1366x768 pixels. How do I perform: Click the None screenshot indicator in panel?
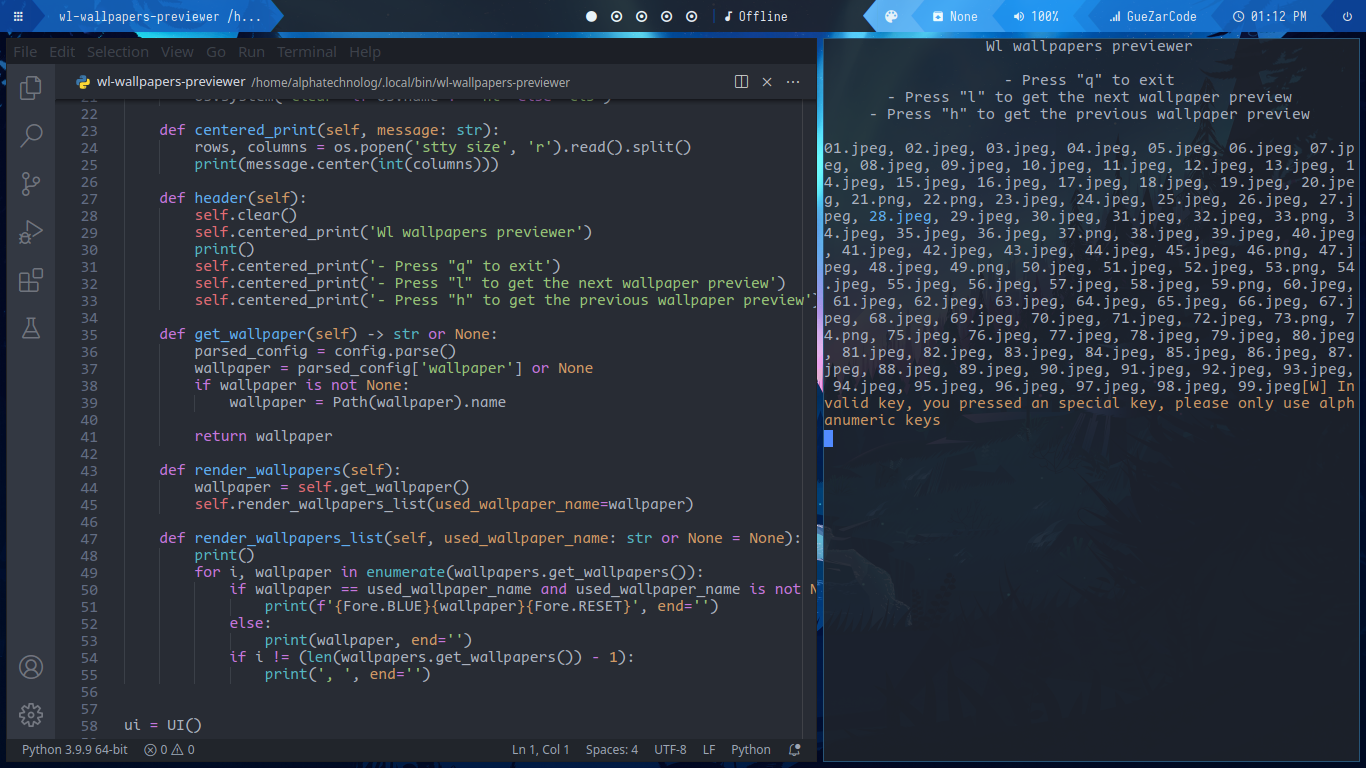(x=955, y=16)
